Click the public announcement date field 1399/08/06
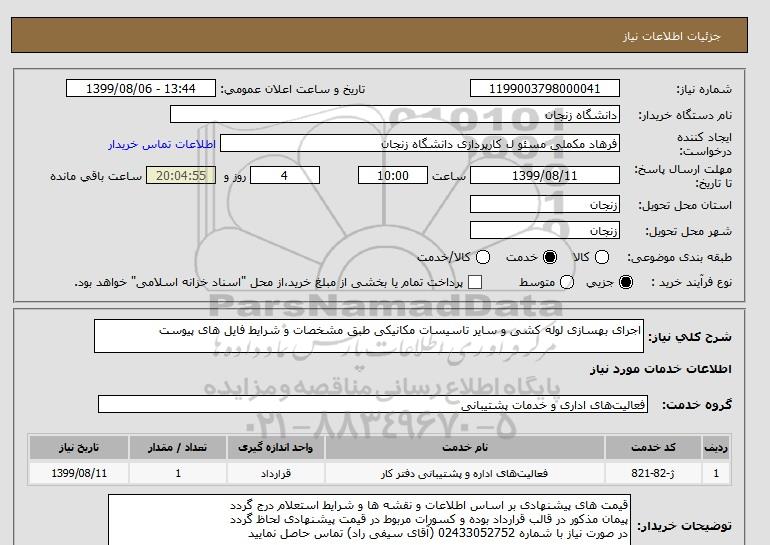Screen dimensions: 770x545 pyautogui.click(x=141, y=89)
